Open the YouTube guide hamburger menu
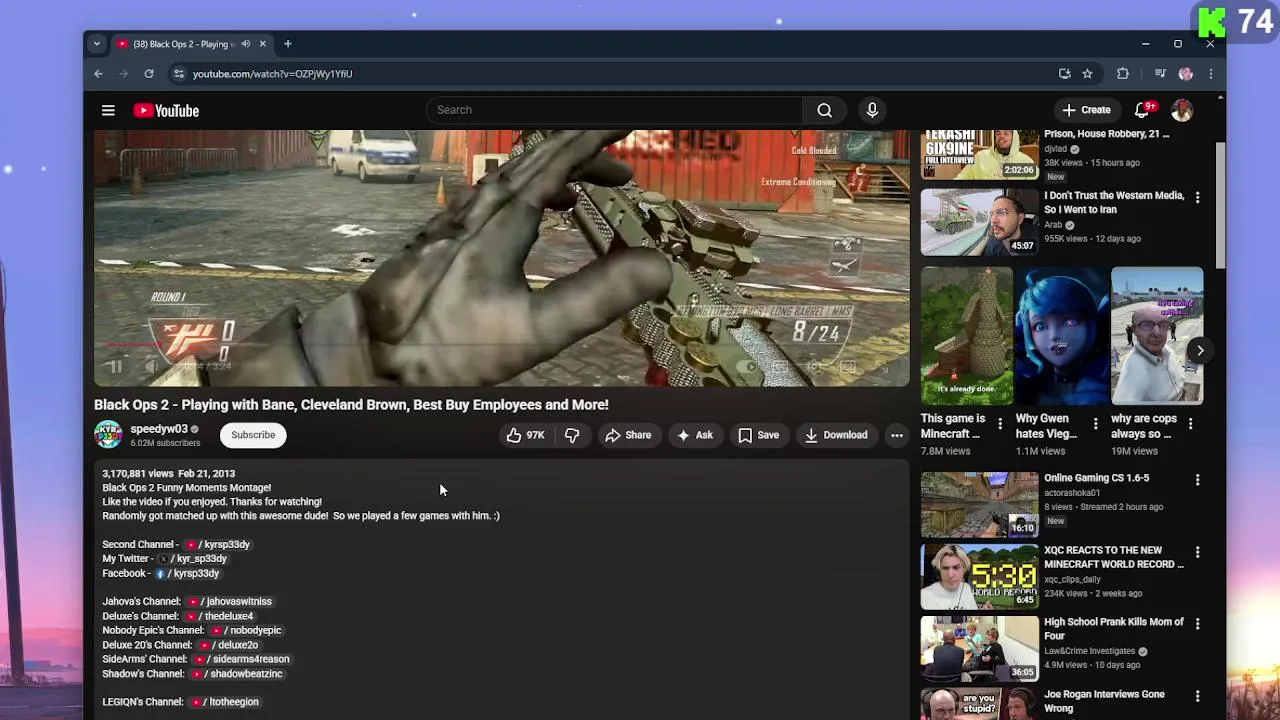 point(108,110)
